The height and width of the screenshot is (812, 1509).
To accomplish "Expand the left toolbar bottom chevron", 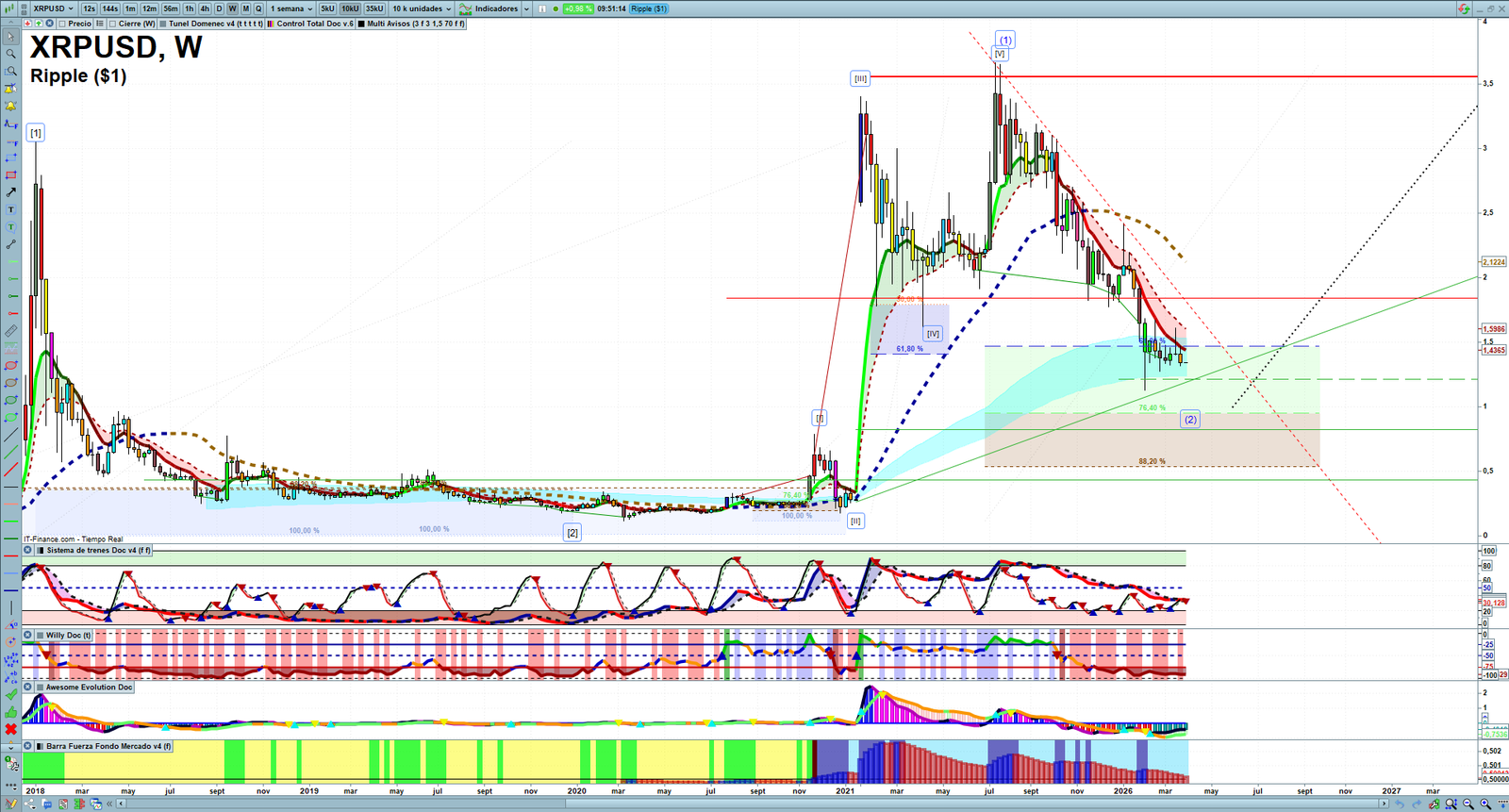I will (11, 747).
